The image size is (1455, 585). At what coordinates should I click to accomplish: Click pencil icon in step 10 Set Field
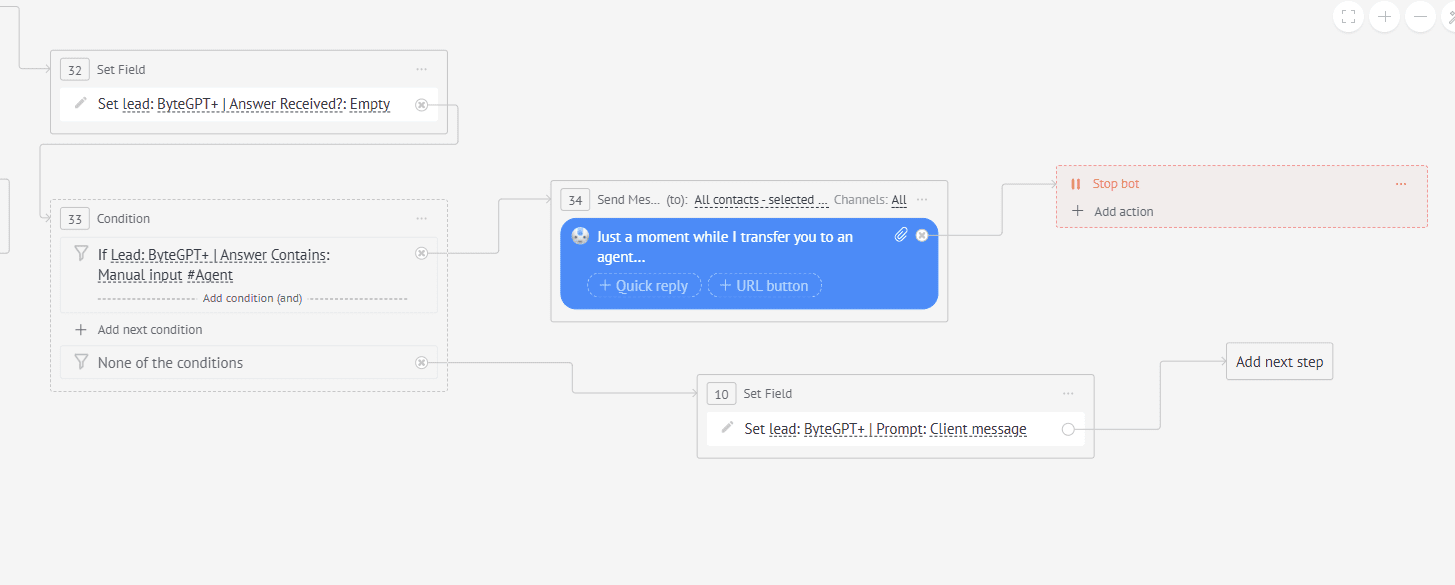pos(727,428)
